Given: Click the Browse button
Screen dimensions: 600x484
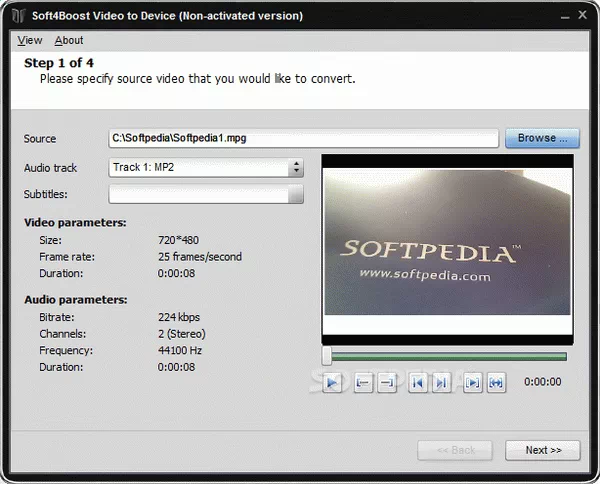Looking at the screenshot, I should coord(542,138).
